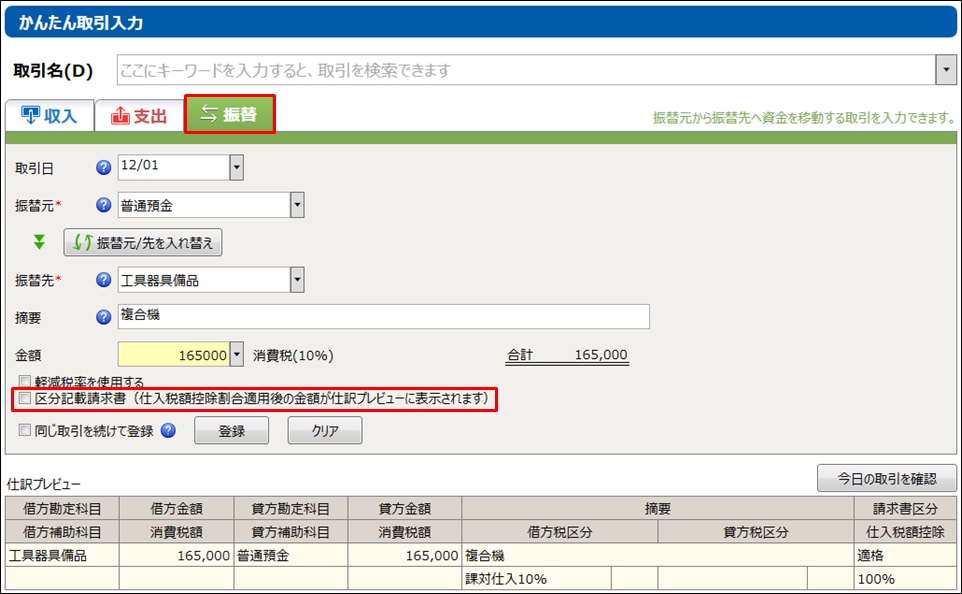The height and width of the screenshot is (594, 962).
Task: Open the 取引名 search dropdown arrow
Action: [x=945, y=70]
